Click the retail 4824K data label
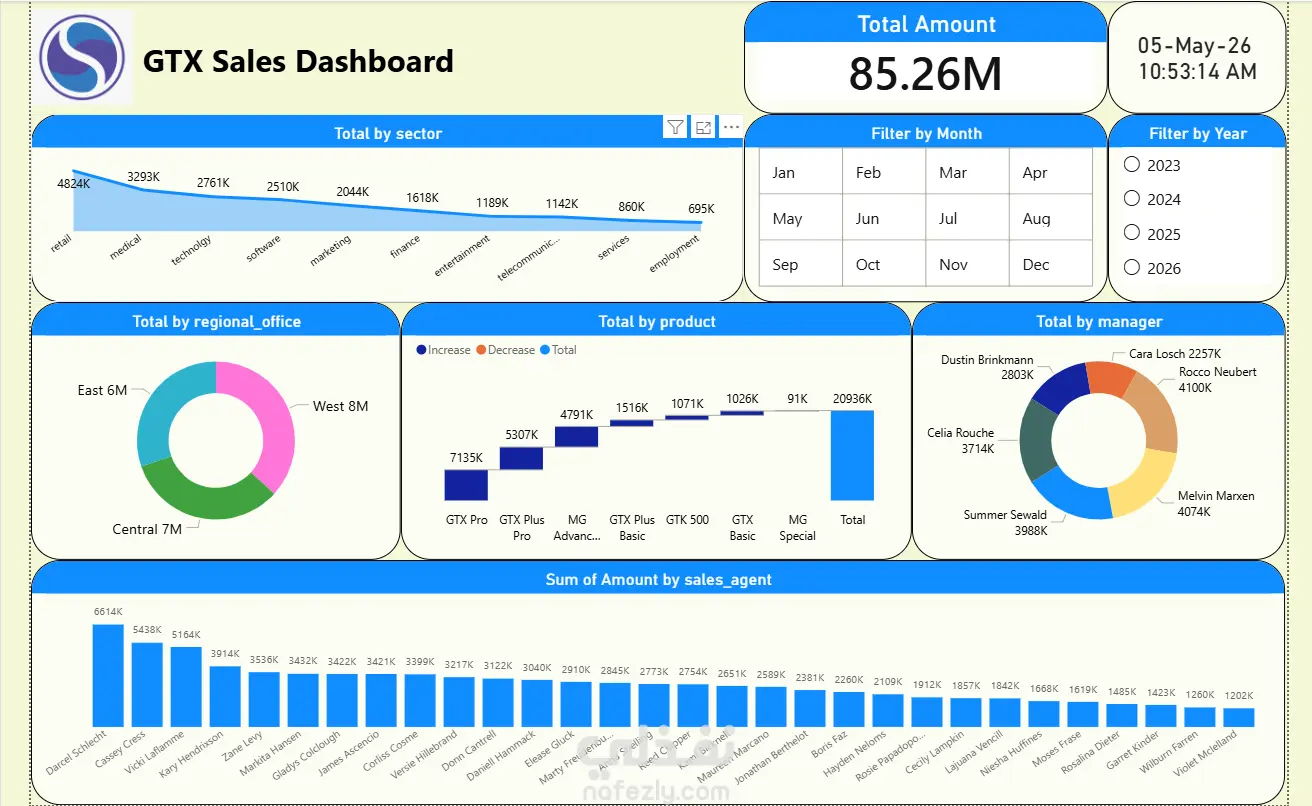Screen dimensions: 1312x806 tap(73, 184)
